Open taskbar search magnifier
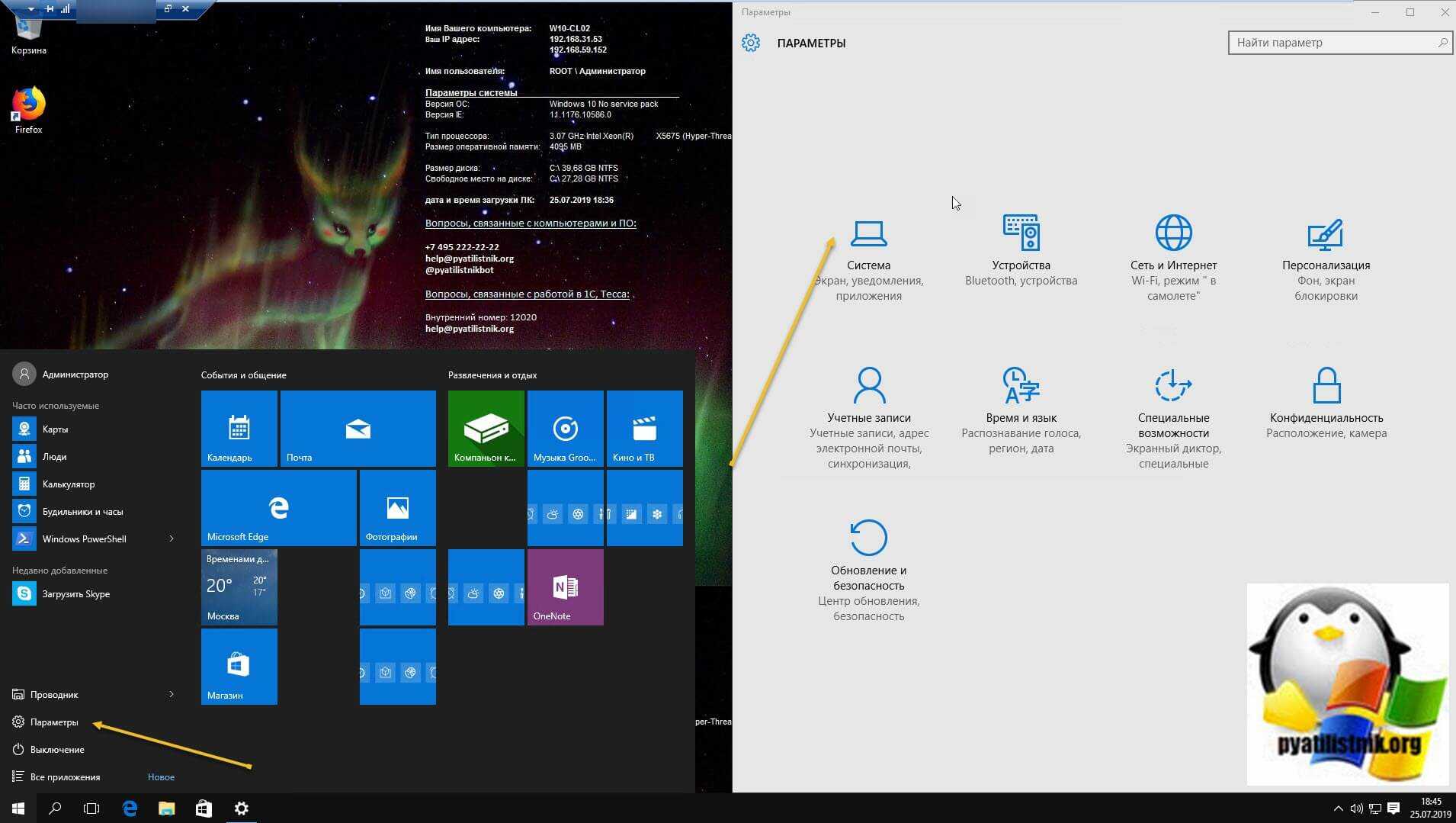The width and height of the screenshot is (1456, 823). pyautogui.click(x=55, y=809)
